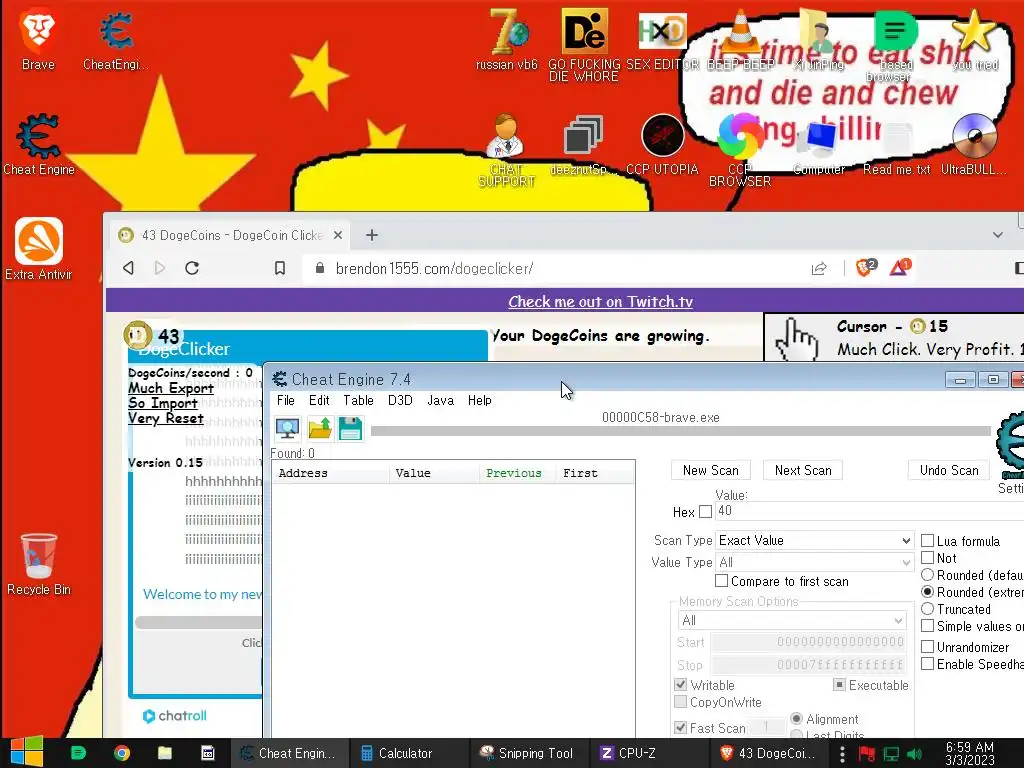Bookmark the page in Brave
Screen dimensions: 1024x768
(280, 268)
